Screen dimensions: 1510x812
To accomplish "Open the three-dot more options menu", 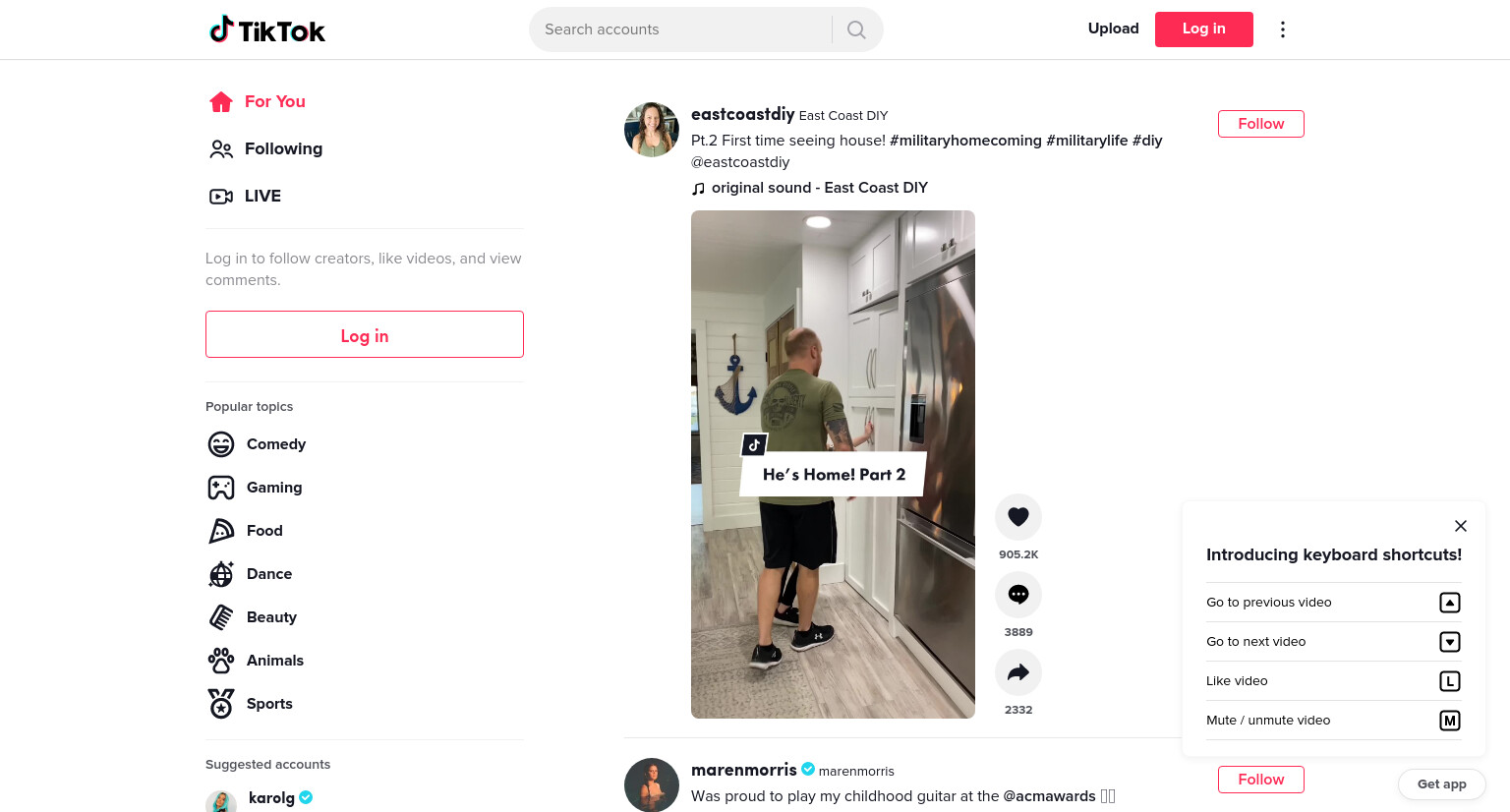I will click(x=1282, y=29).
